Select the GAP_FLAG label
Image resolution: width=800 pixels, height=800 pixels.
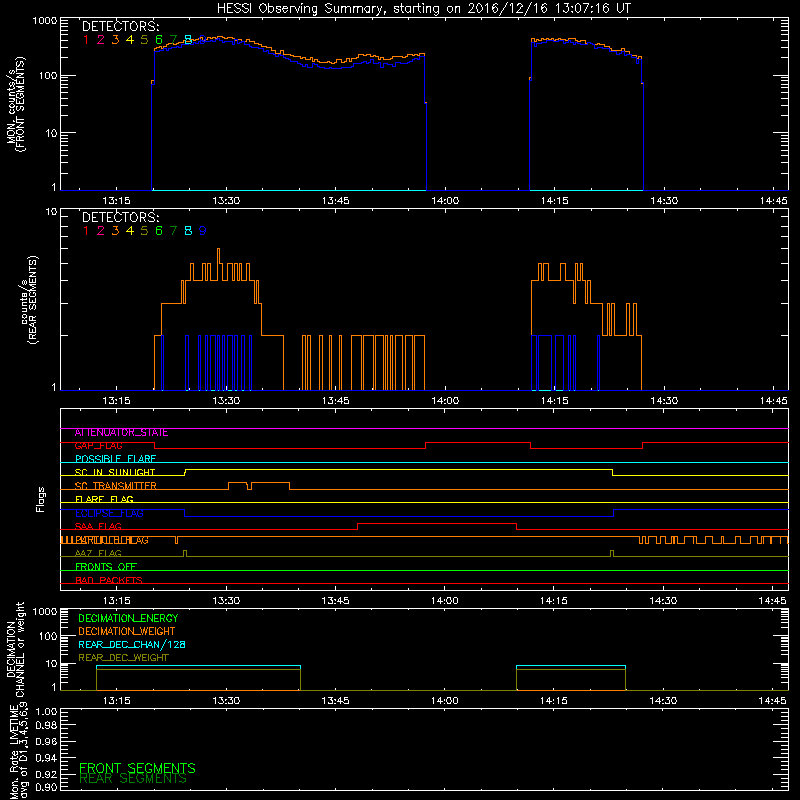[x=98, y=446]
